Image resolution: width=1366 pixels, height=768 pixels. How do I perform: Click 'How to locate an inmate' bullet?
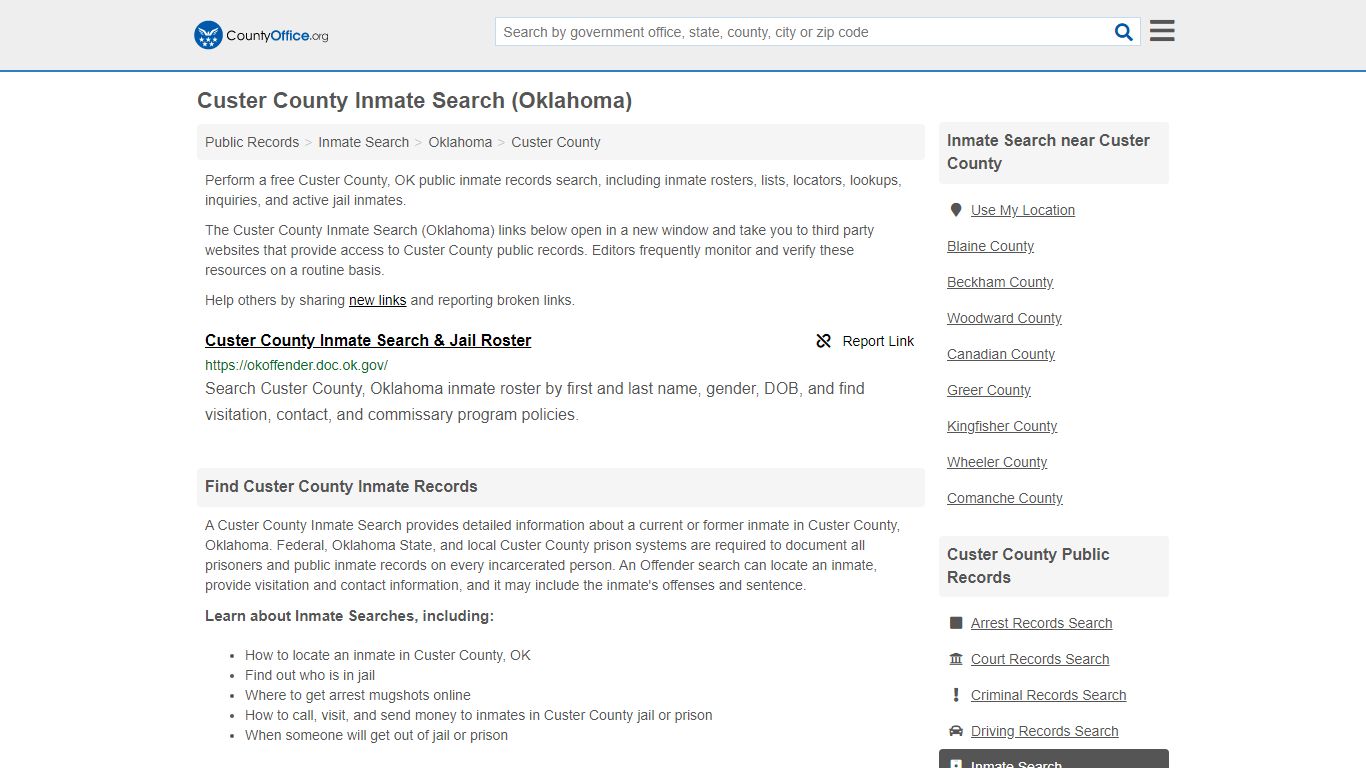(388, 655)
